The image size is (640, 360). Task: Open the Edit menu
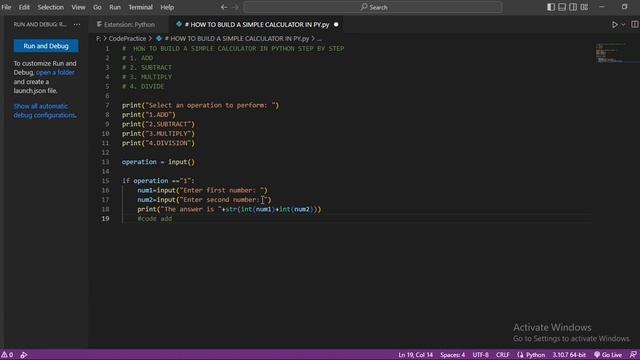tap(24, 7)
